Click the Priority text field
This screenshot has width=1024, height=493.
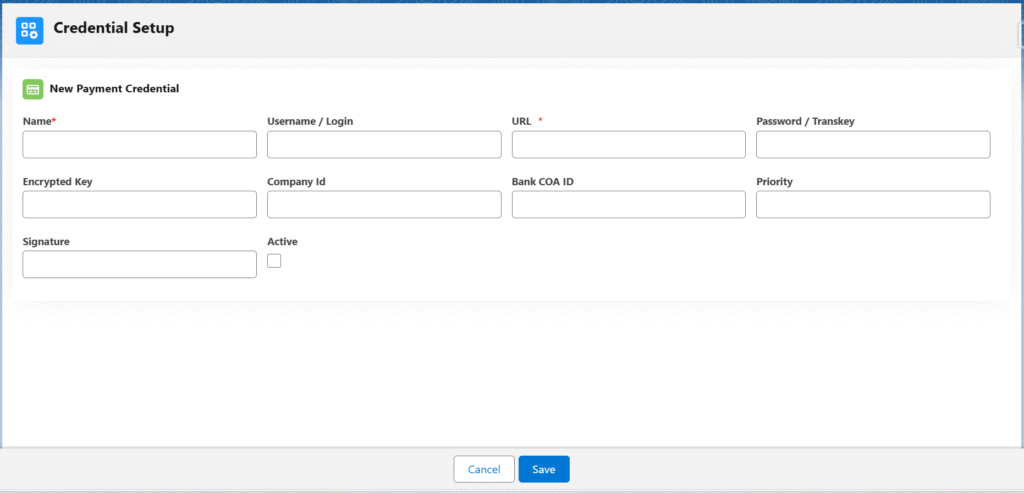(873, 205)
